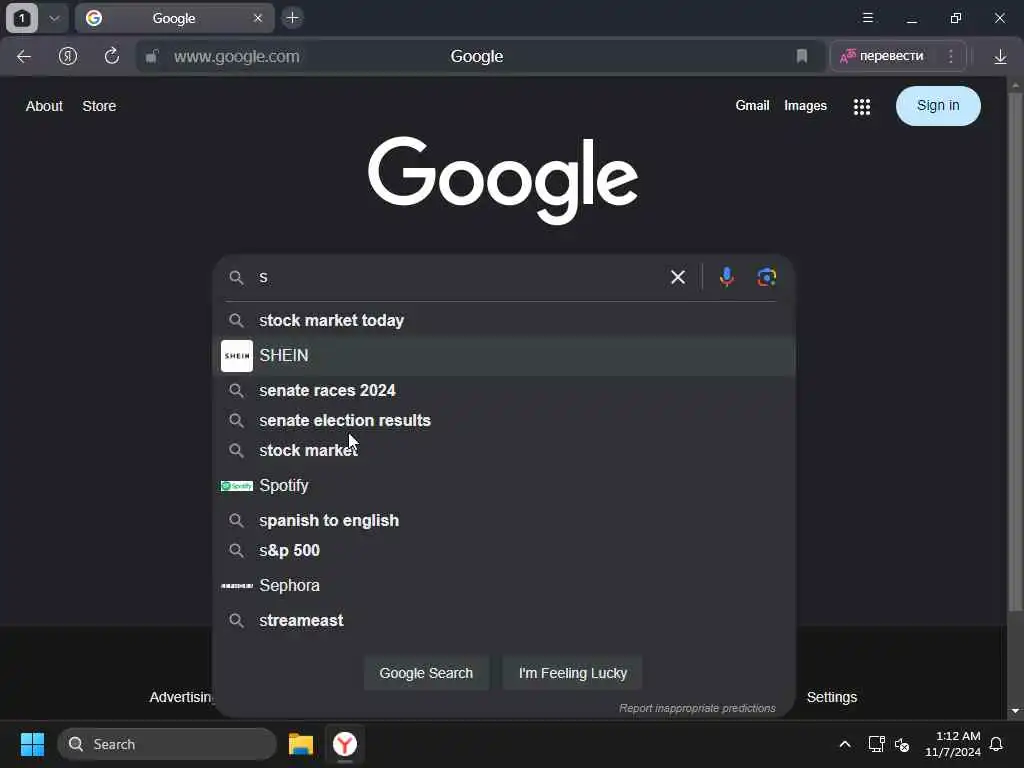Viewport: 1024px width, 768px height.
Task: Click the I'm Feeling Lucky button
Action: [x=573, y=673]
